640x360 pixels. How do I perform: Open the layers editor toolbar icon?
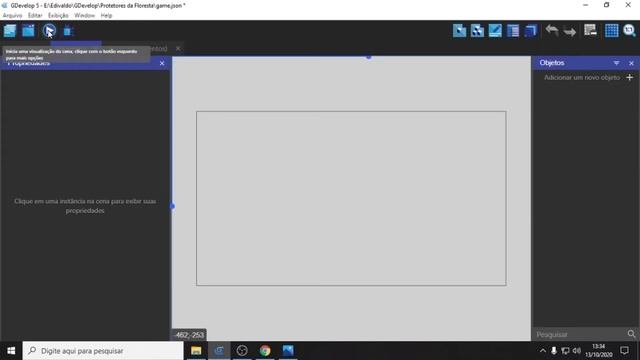tap(531, 31)
